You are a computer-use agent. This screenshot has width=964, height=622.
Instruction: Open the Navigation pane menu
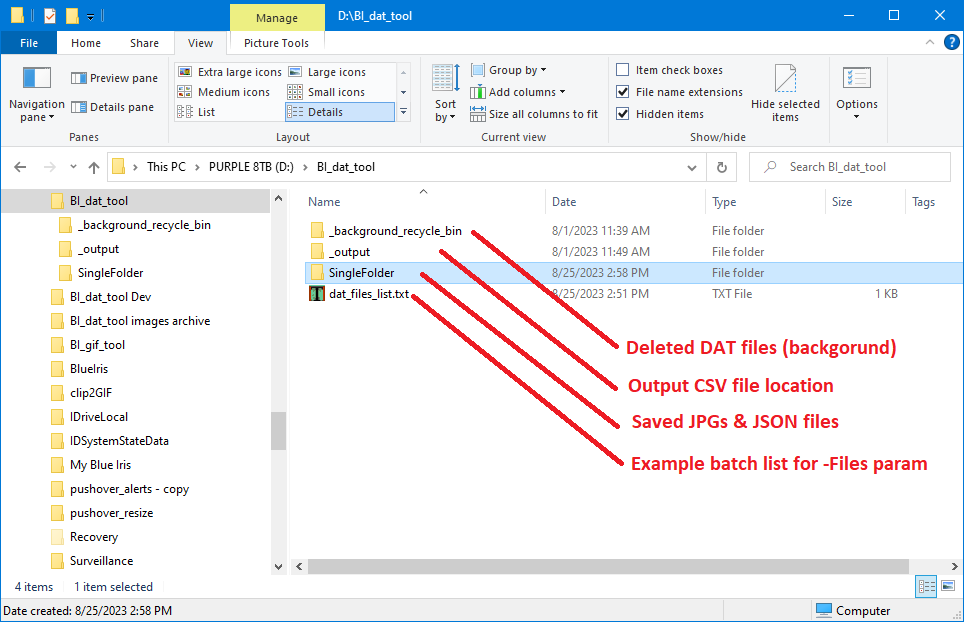(x=36, y=93)
